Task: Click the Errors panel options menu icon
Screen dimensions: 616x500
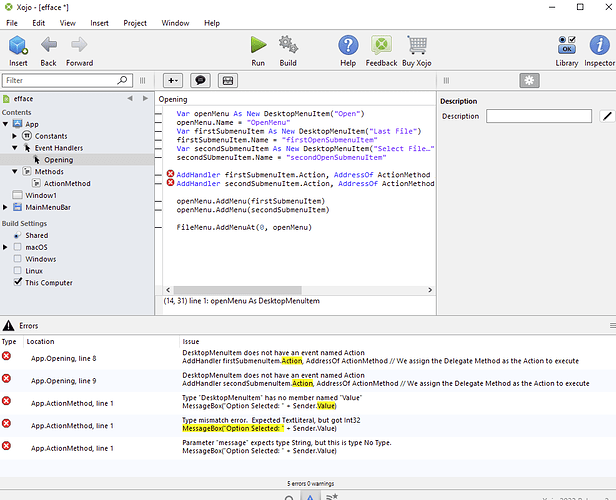Action: click(x=612, y=326)
